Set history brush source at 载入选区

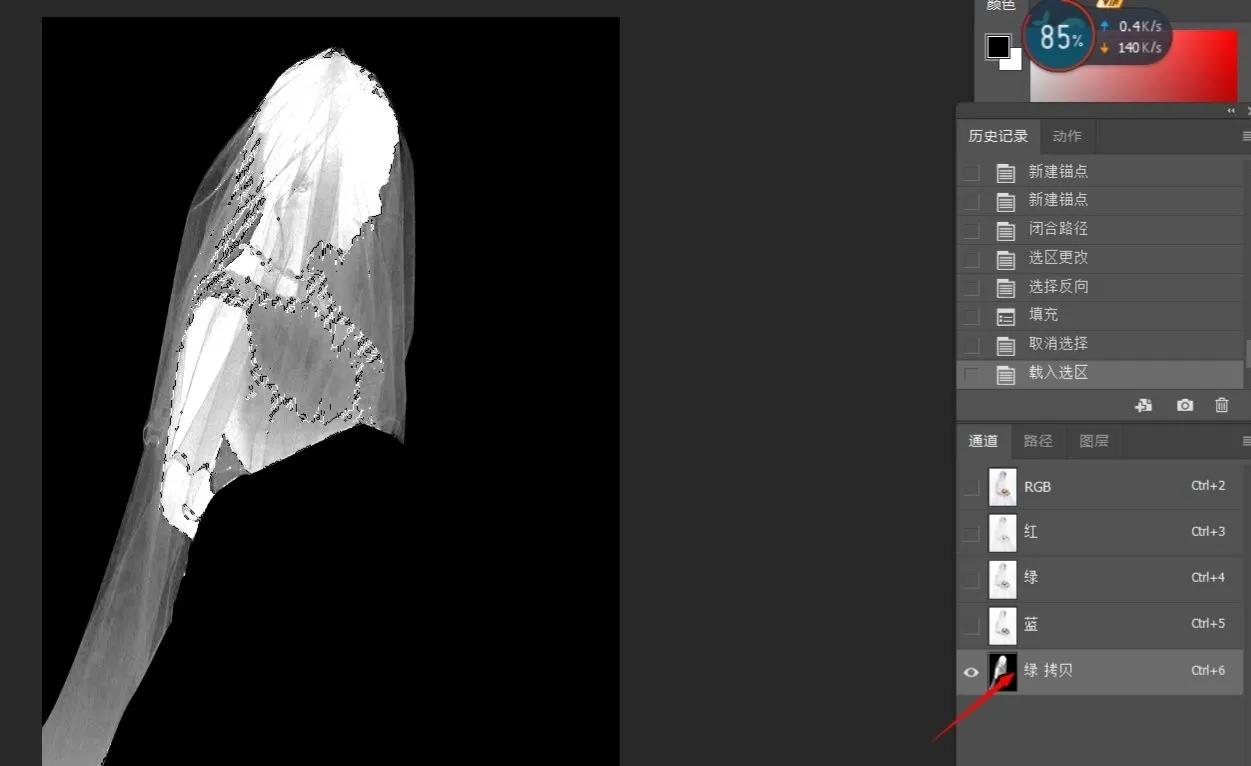tap(970, 374)
